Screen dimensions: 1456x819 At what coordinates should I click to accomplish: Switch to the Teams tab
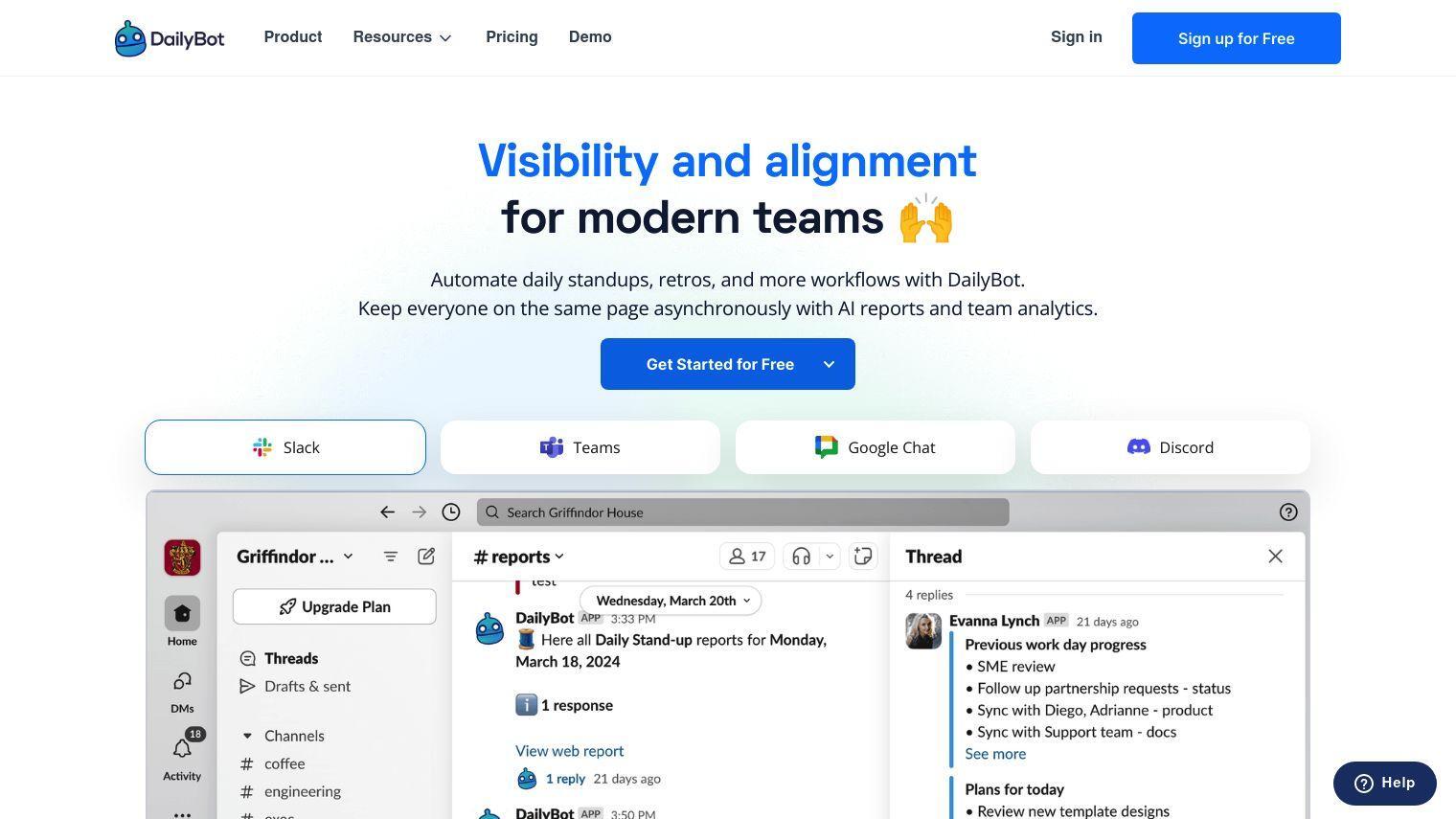point(580,447)
